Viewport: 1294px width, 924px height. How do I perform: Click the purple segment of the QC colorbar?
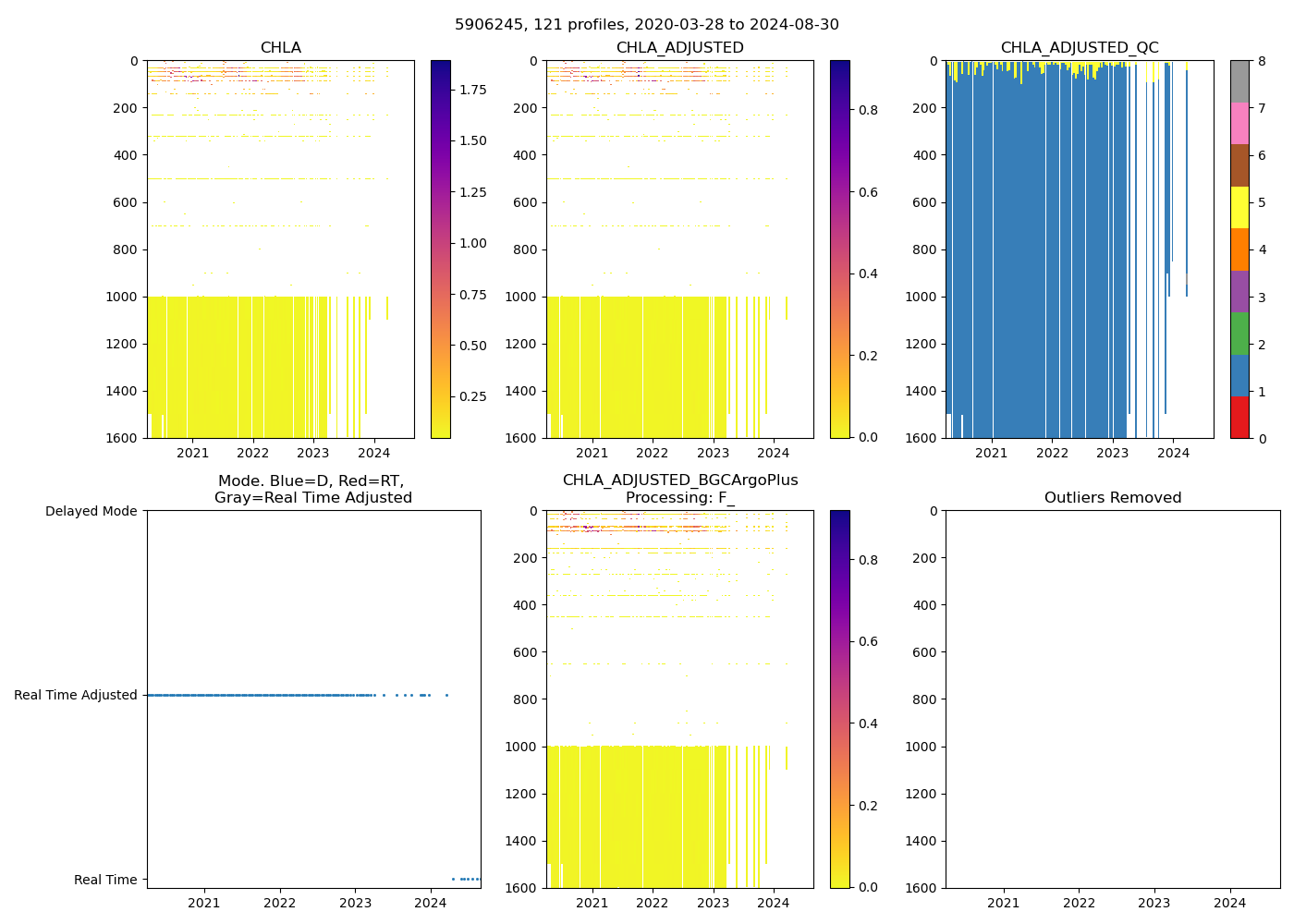(x=1239, y=291)
